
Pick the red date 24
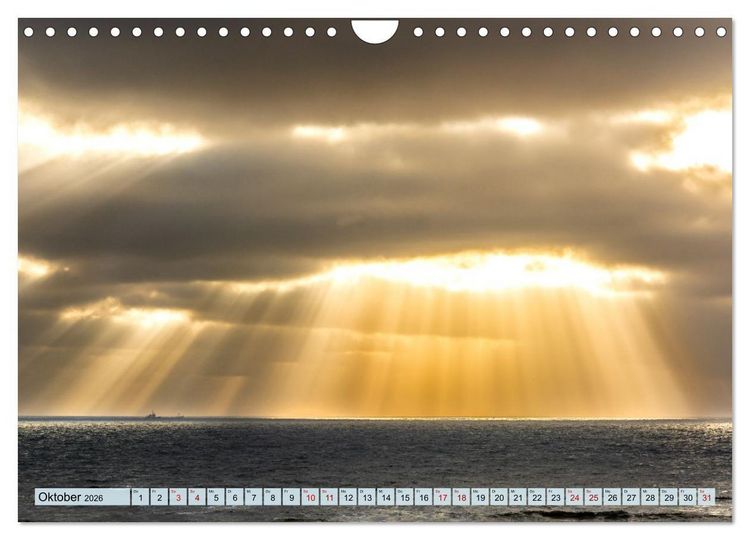(575, 497)
